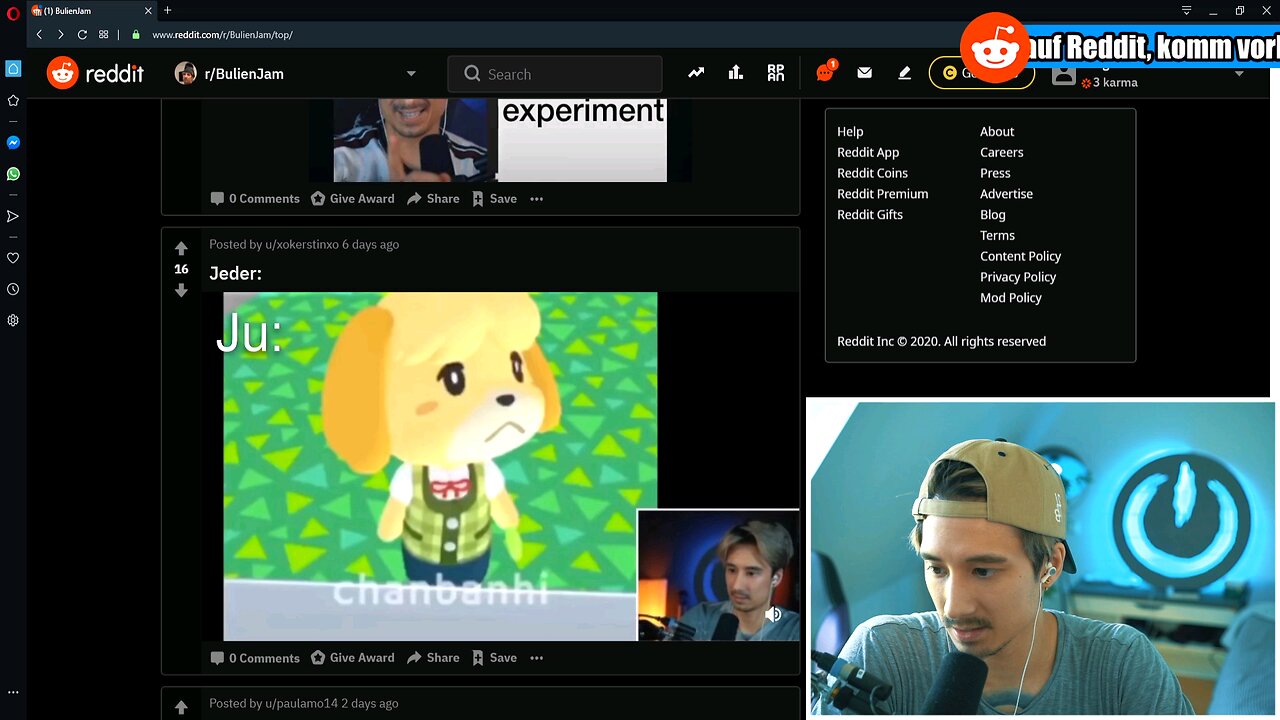Open user profile u/paulamo14
Viewport: 1280px width, 720px height.
pyautogui.click(x=301, y=703)
